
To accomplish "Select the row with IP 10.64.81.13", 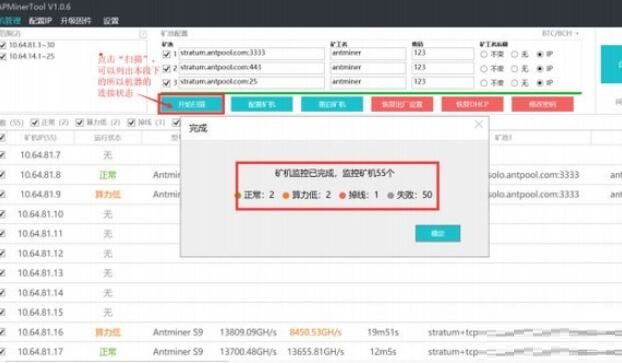I will 3,273.
